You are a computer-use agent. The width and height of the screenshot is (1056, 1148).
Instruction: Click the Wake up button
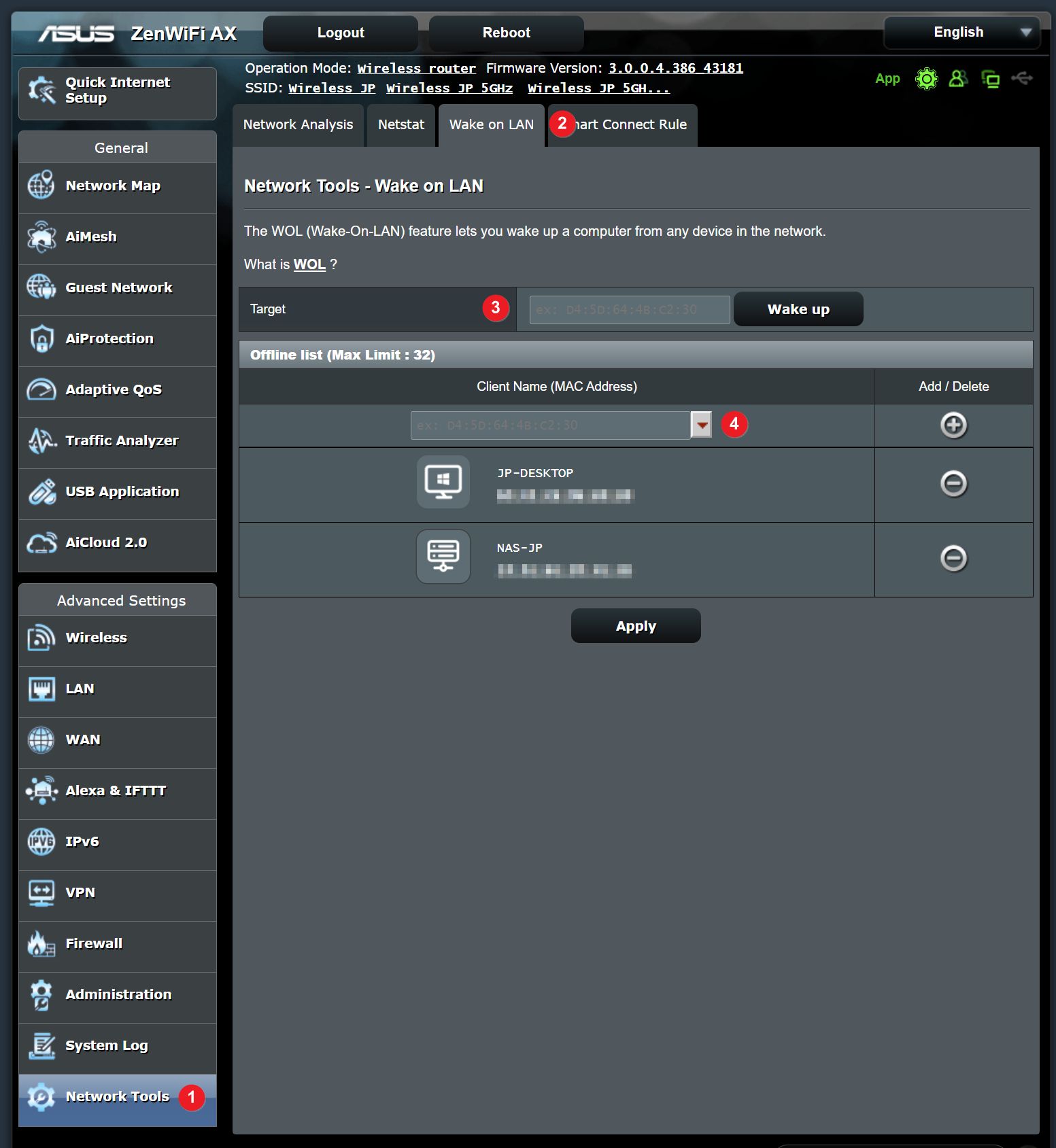[x=798, y=309]
